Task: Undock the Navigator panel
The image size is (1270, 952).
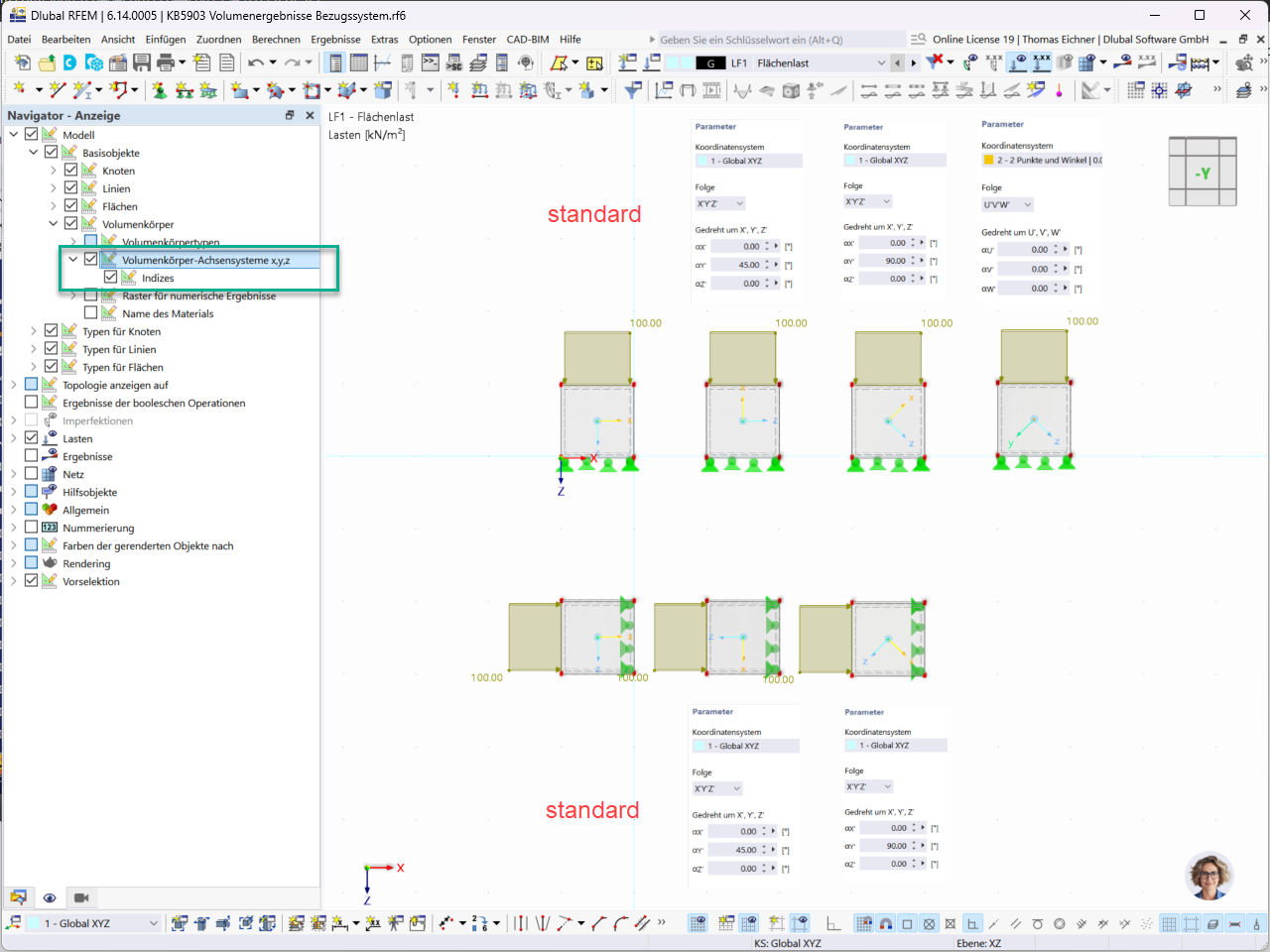Action: (290, 115)
